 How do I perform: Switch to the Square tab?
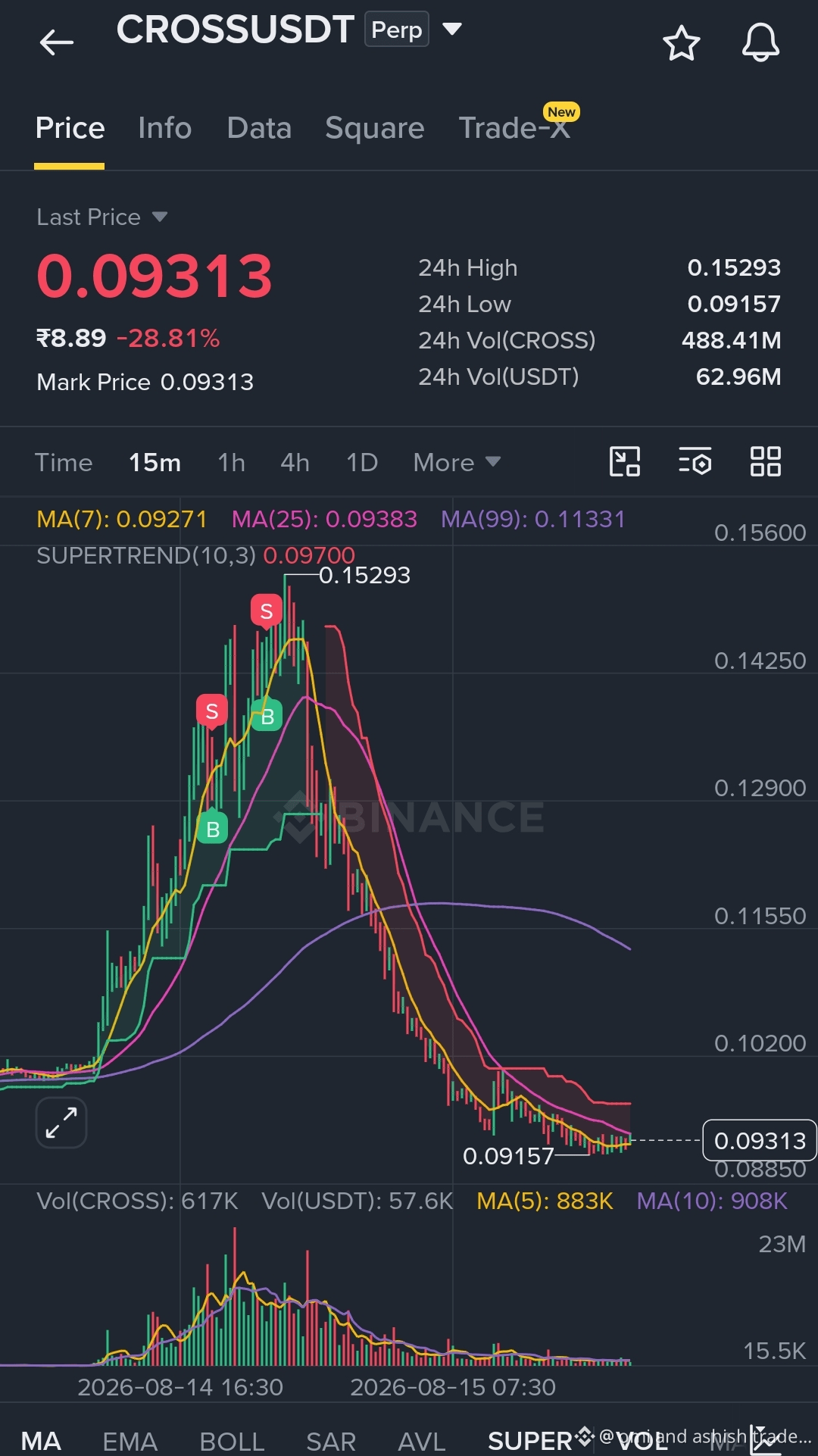(374, 128)
